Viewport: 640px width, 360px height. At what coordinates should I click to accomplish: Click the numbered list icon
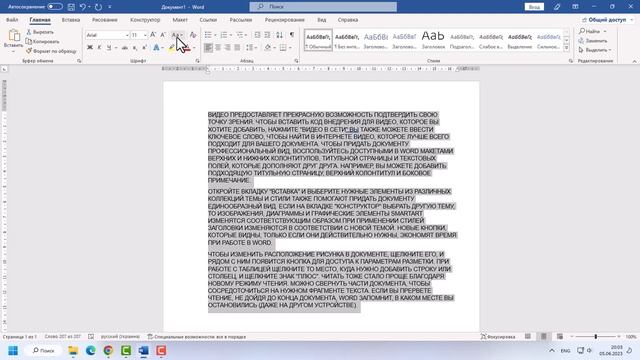click(x=224, y=35)
